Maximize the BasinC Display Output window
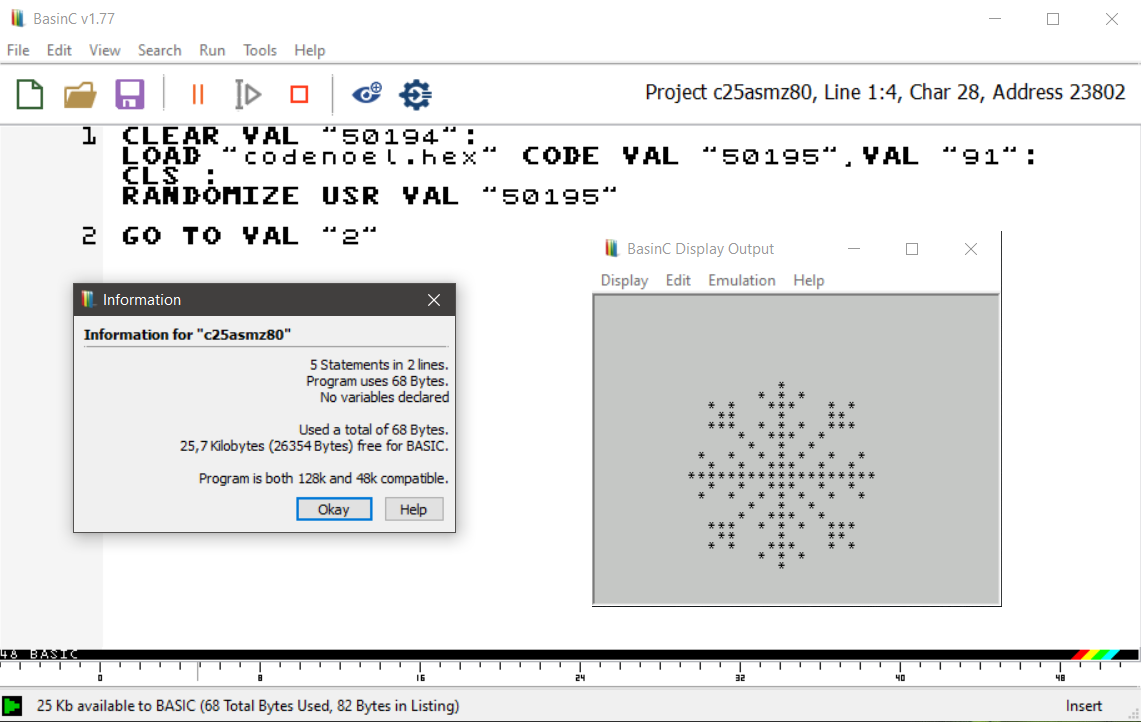The width and height of the screenshot is (1141, 722). coord(912,249)
